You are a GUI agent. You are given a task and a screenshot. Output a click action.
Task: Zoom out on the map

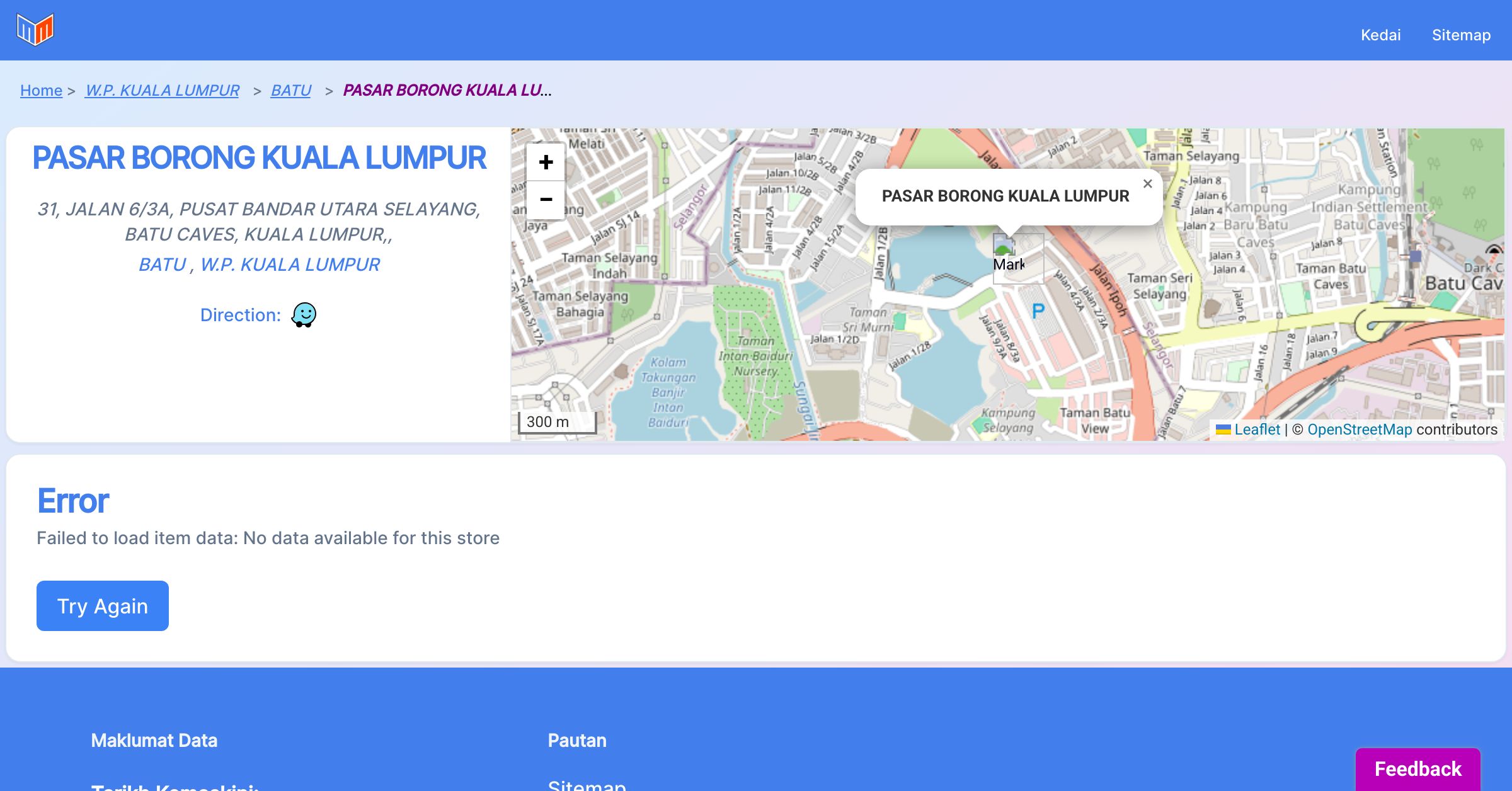(546, 200)
